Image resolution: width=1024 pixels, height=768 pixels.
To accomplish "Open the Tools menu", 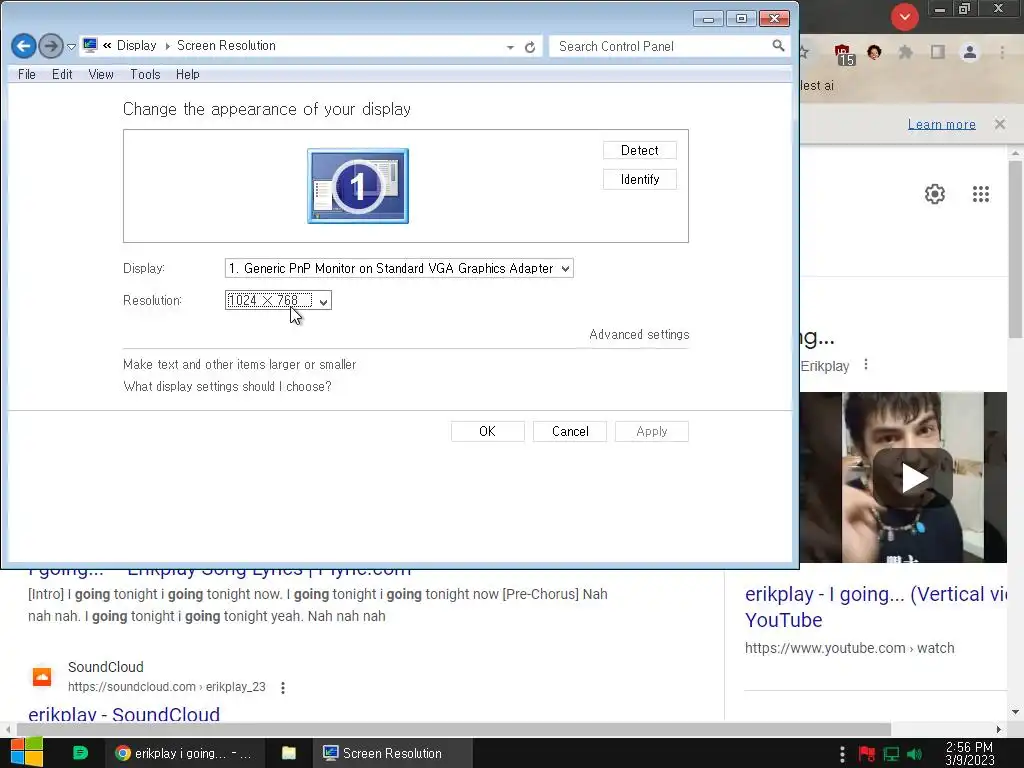I will pos(145,74).
